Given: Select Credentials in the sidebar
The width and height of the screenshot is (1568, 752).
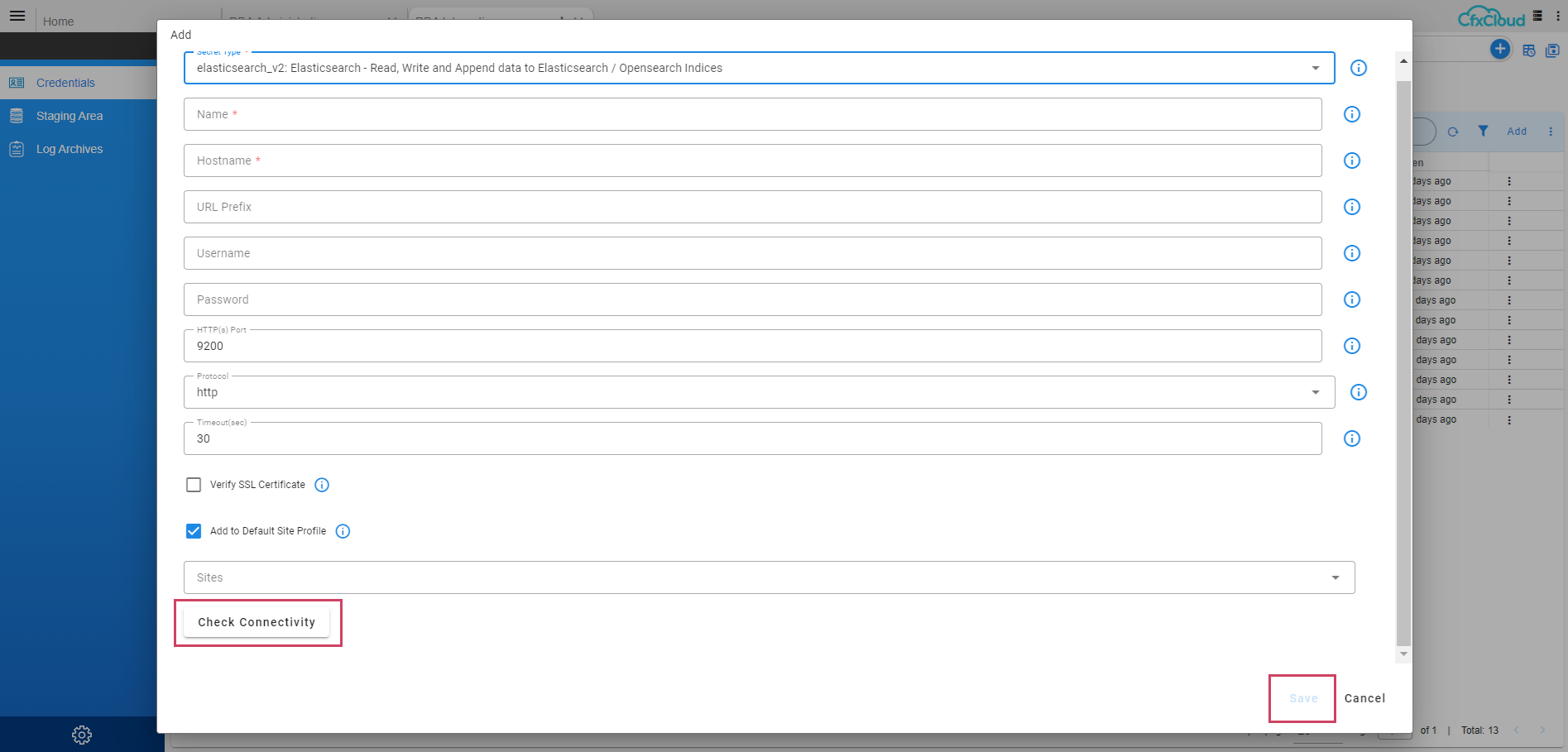Looking at the screenshot, I should 65,83.
